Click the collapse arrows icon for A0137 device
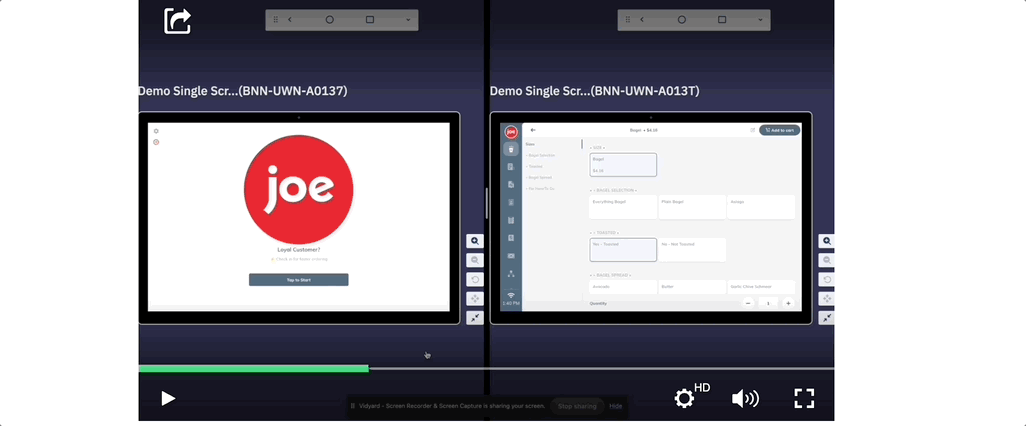The height and width of the screenshot is (426, 1026). (x=475, y=318)
